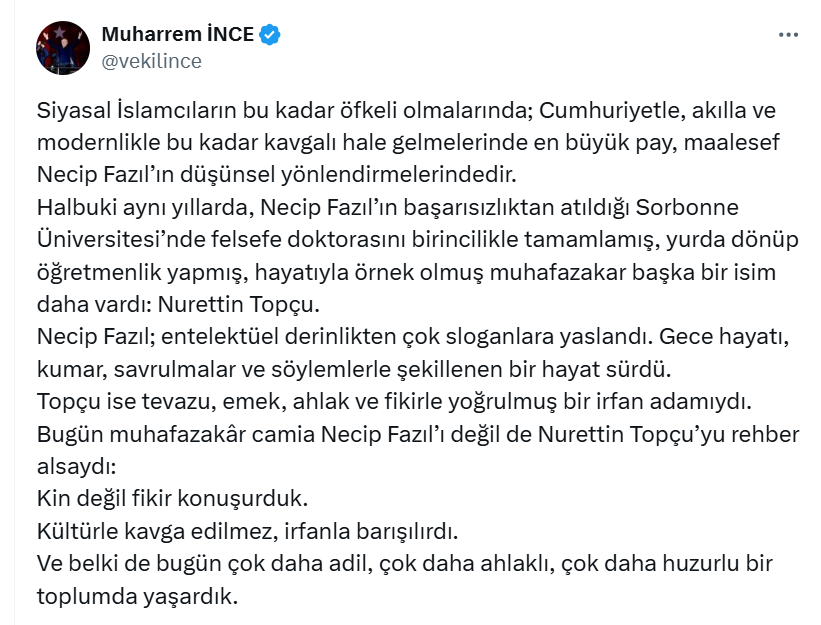The height and width of the screenshot is (625, 821).
Task: Click the line beginning 'Topçu ise tevazu'
Action: [x=394, y=401]
